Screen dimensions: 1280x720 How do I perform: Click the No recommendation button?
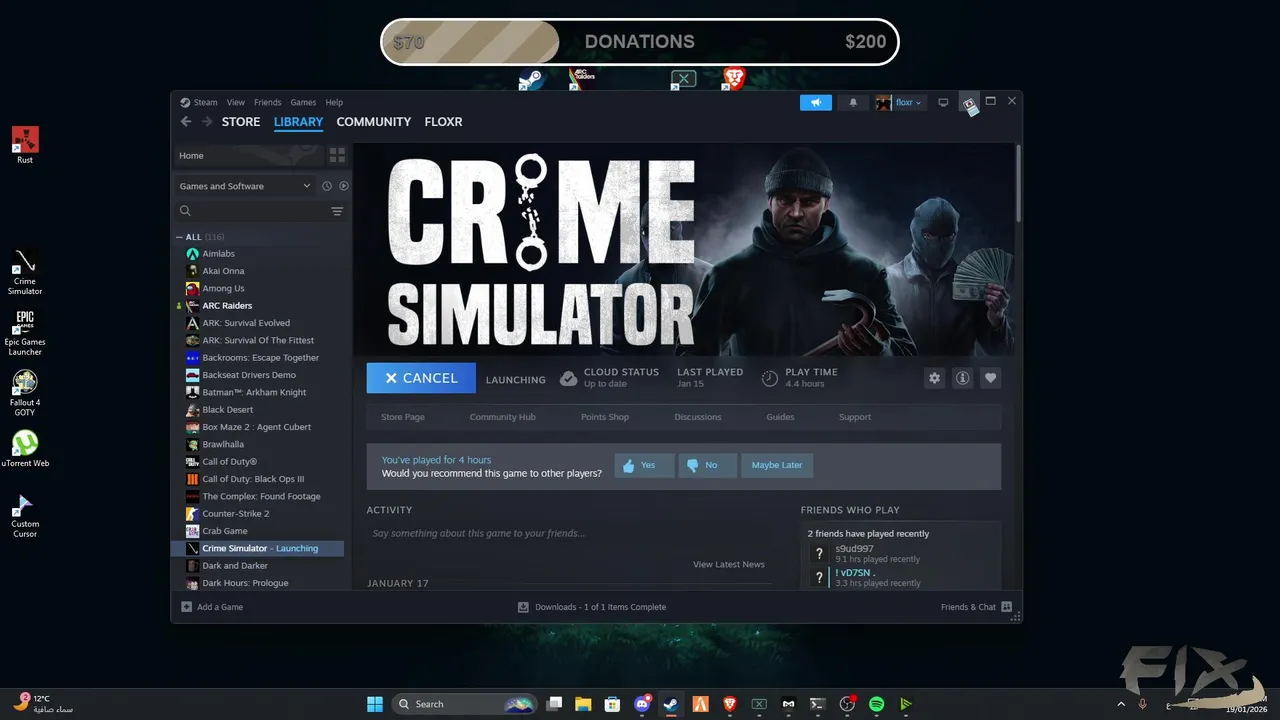pyautogui.click(x=708, y=465)
